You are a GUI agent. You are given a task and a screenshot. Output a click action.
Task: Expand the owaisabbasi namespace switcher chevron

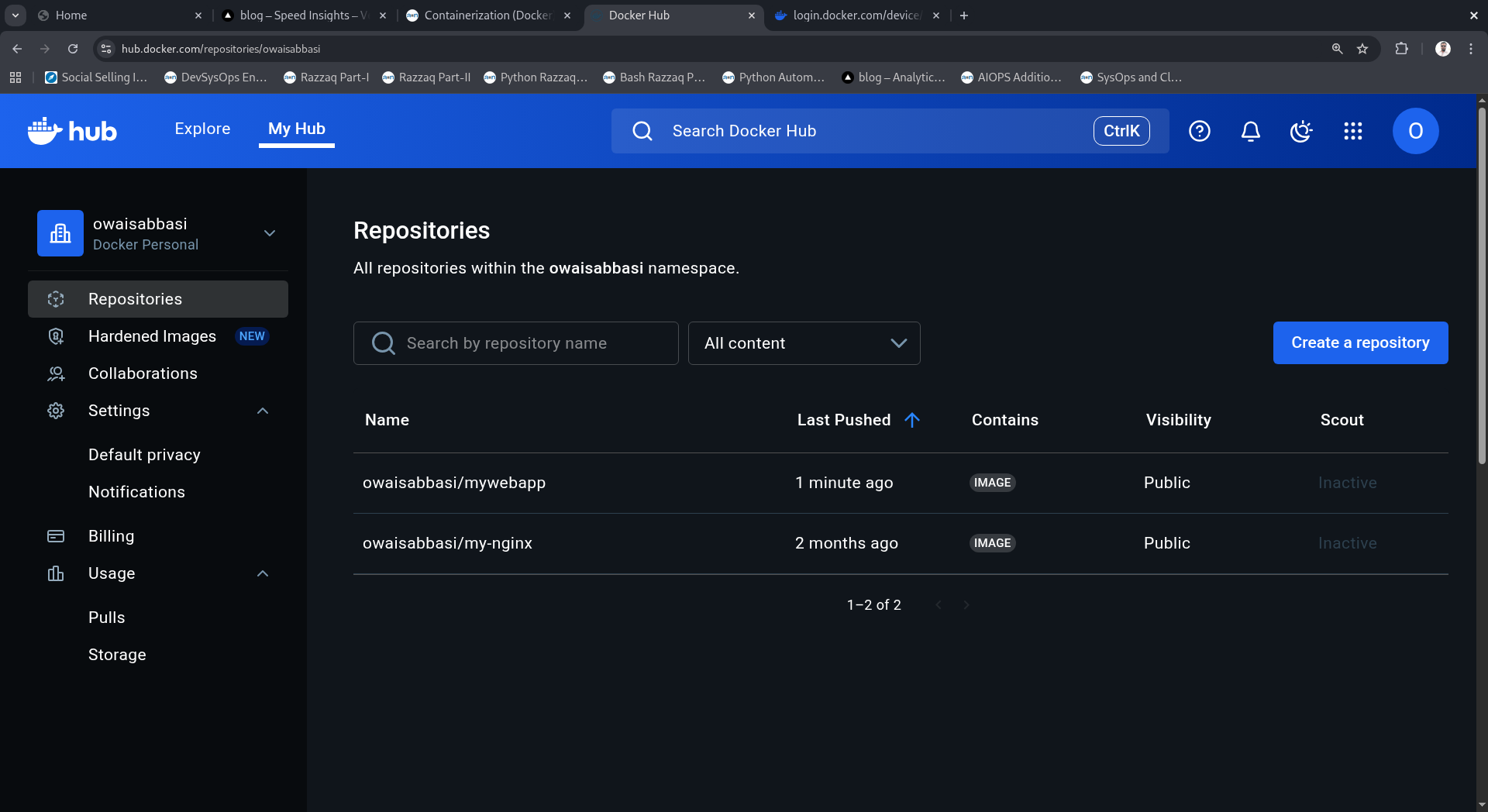point(269,233)
